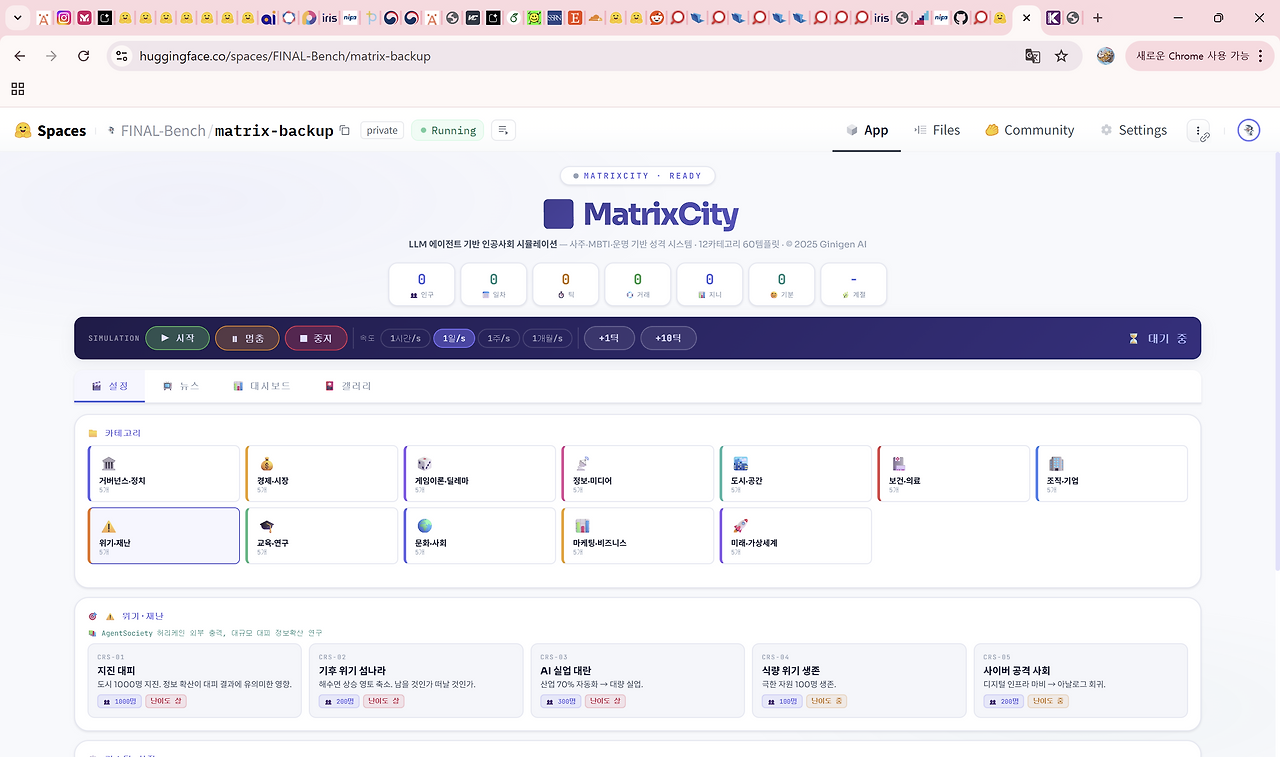Open Chrome tab search dropdown
The width and height of the screenshot is (1280, 757).
tap(17, 18)
